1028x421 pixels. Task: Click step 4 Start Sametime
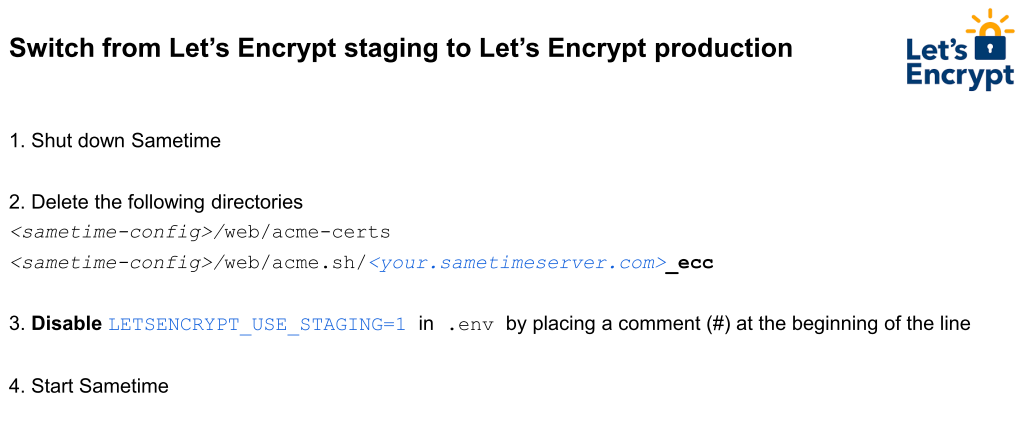tap(89, 386)
